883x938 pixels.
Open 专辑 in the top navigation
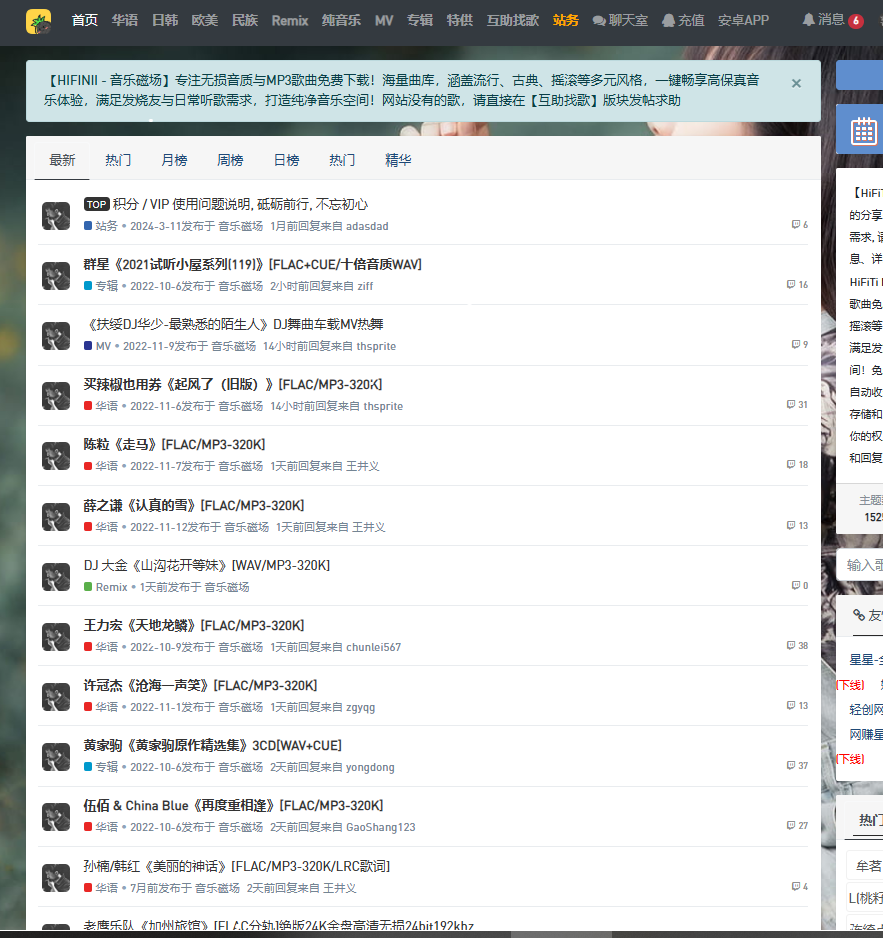(419, 20)
